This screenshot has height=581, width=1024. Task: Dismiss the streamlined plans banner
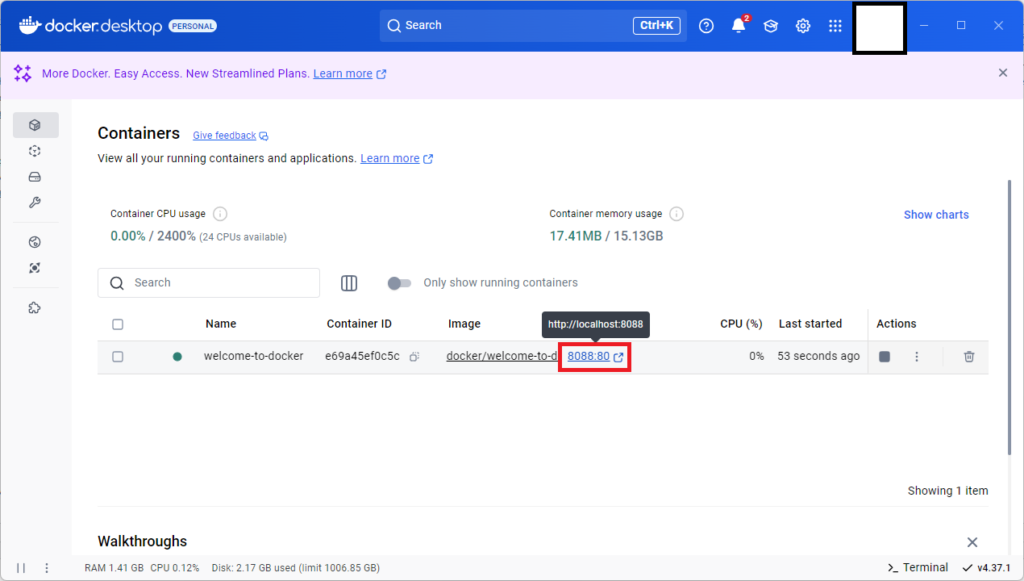pos(1002,72)
